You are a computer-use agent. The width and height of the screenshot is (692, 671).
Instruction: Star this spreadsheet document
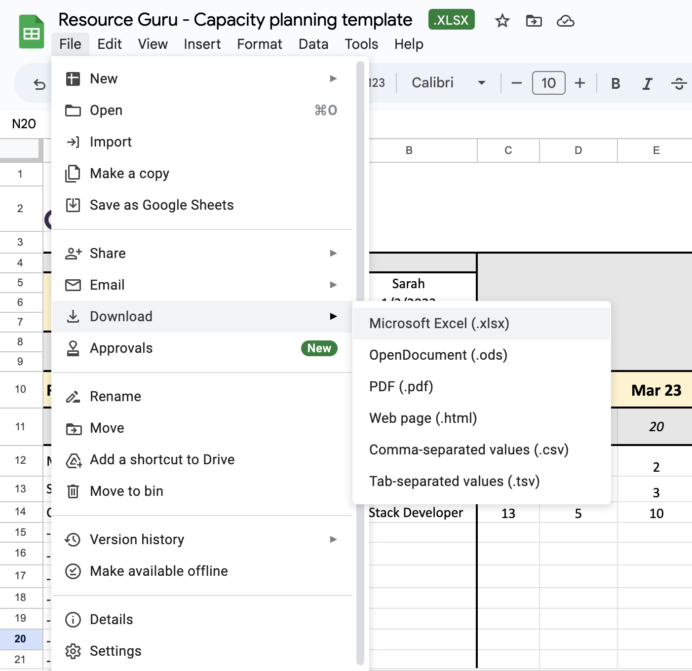(x=502, y=21)
